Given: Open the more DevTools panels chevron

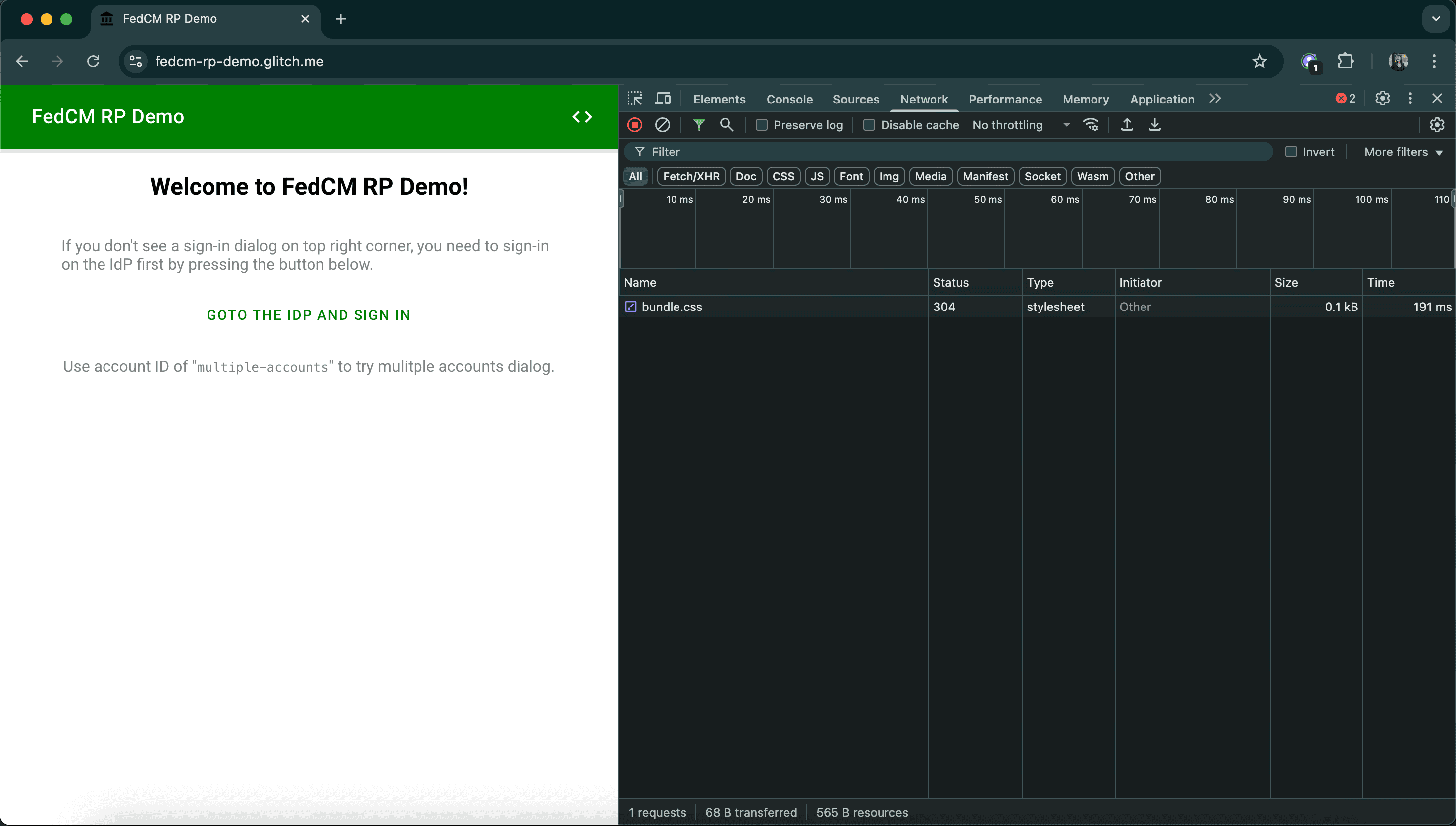Looking at the screenshot, I should click(x=1215, y=98).
